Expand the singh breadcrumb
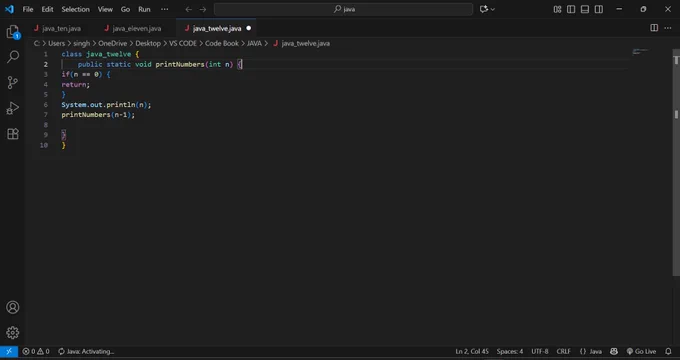680x360 pixels. pyautogui.click(x=81, y=43)
